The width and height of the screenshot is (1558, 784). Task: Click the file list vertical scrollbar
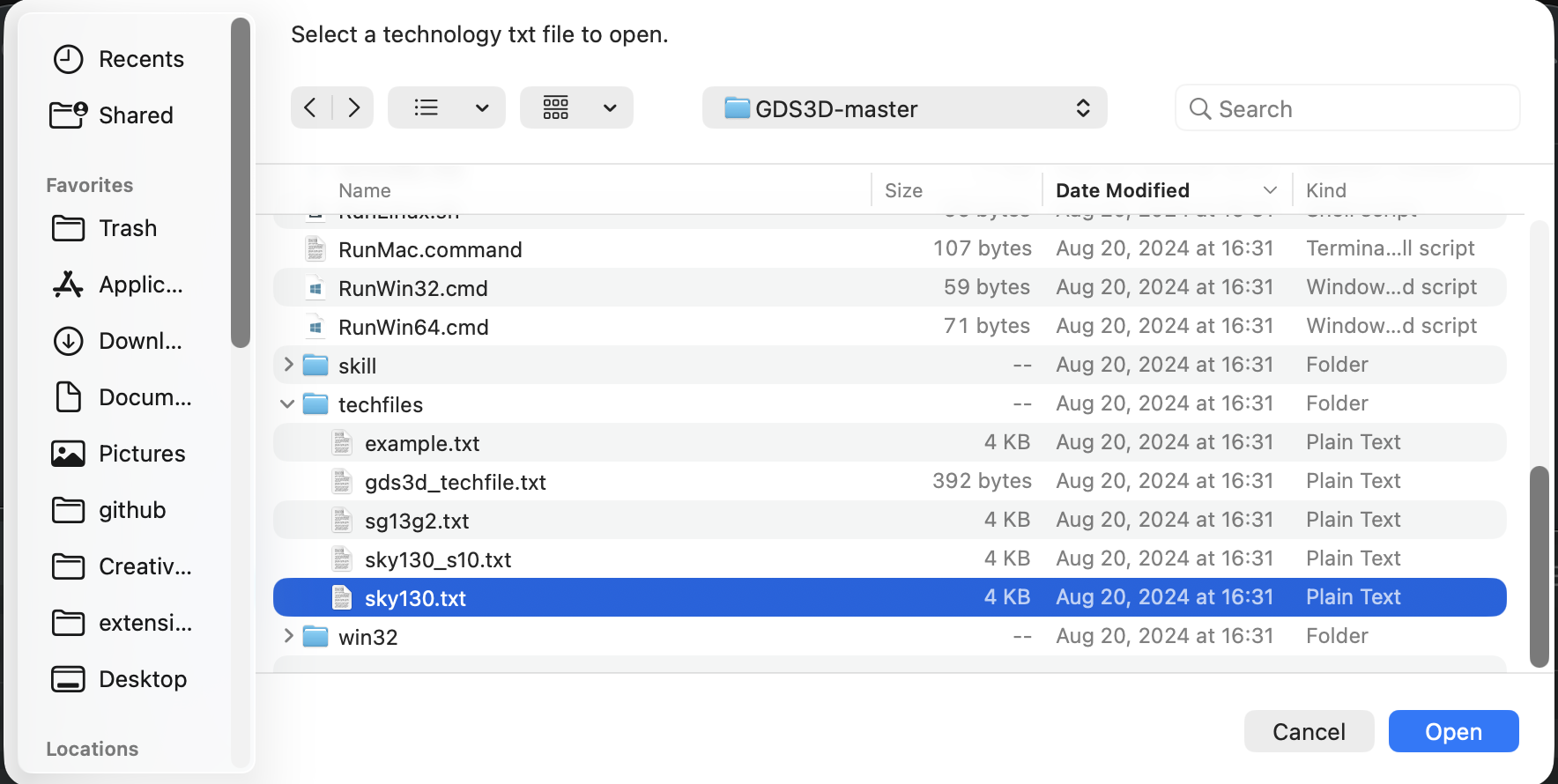[x=1539, y=566]
